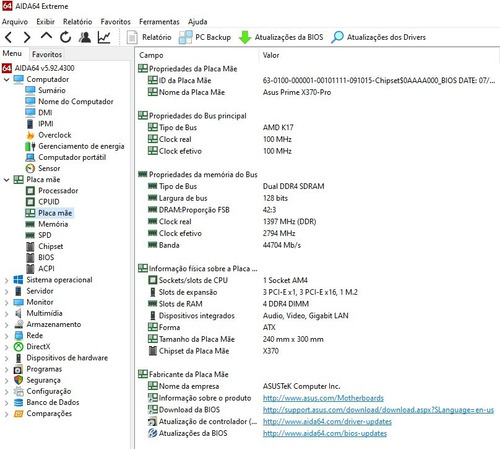Click the BIOS icon in tree
Viewport: 500px width, 449px height.
tap(30, 258)
